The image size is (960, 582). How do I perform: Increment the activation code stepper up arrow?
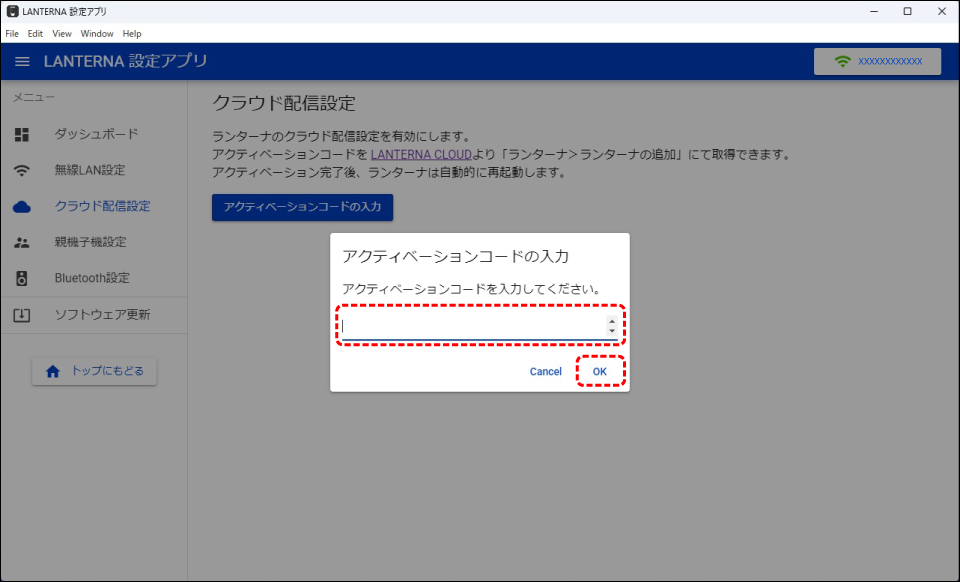(x=612, y=322)
